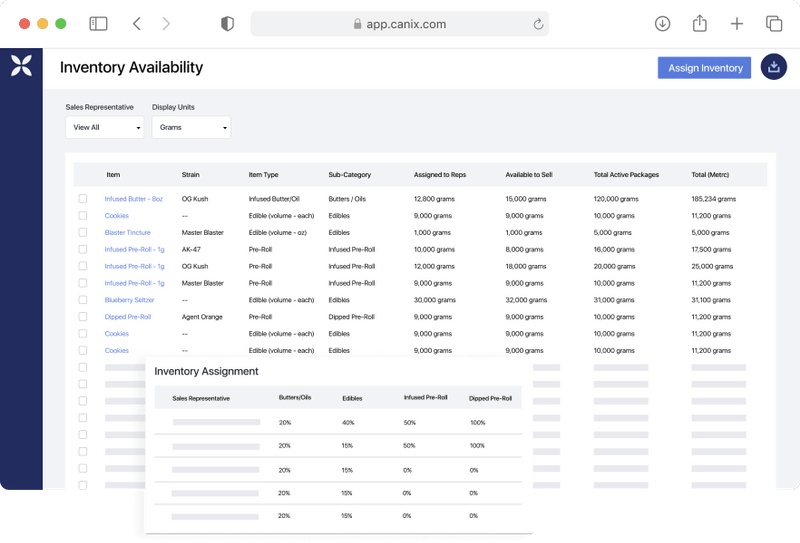
Task: Click the 32,000 grams available cell
Action: (x=526, y=300)
